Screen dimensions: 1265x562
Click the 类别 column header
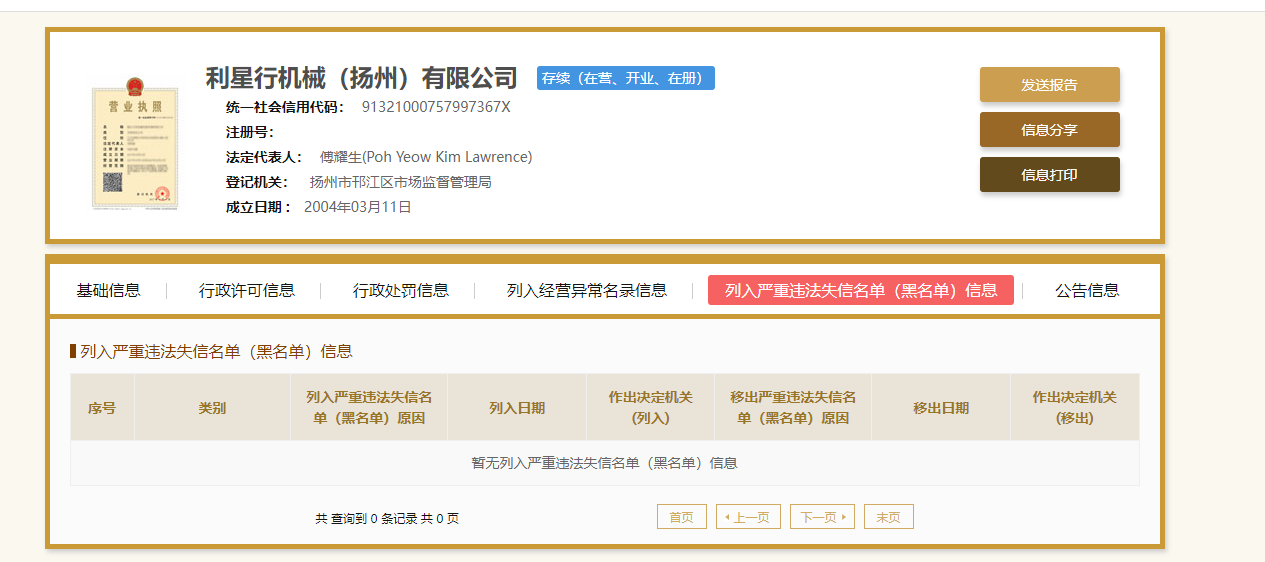212,408
